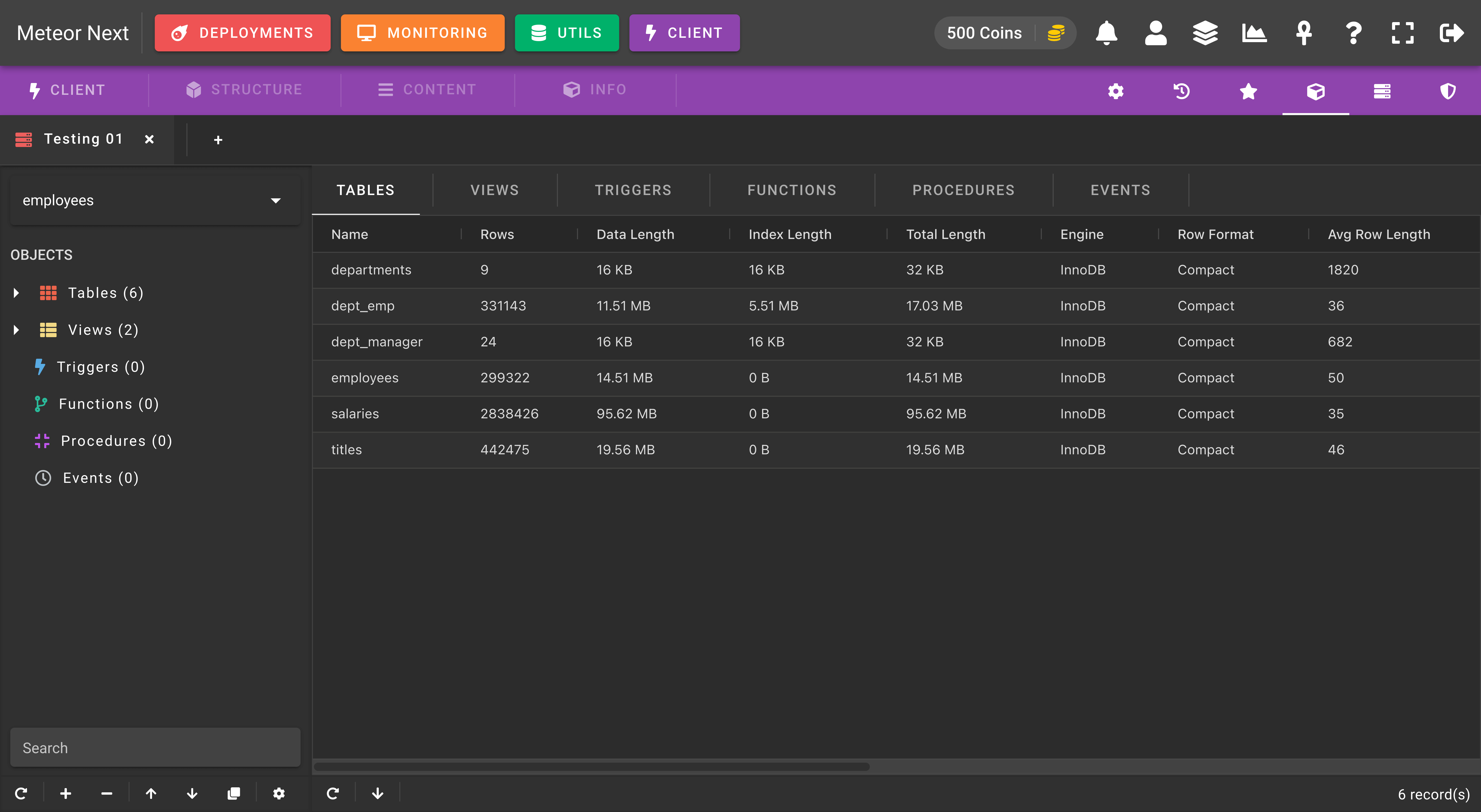
Task: Switch to the FUNCTIONS tab
Action: pos(792,190)
